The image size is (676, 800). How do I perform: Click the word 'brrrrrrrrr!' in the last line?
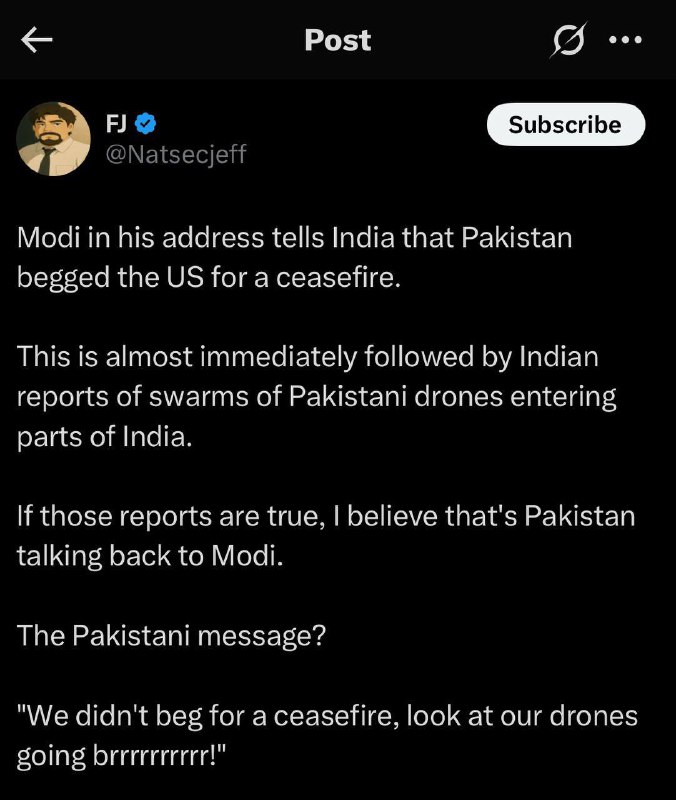[x=159, y=756]
